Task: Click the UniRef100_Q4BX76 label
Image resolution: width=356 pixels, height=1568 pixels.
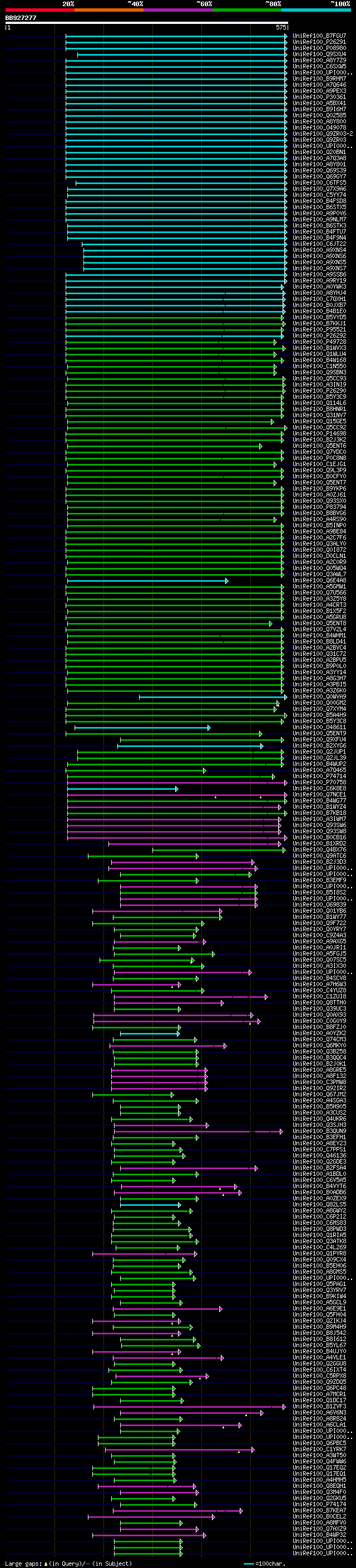Action: coord(319,849)
